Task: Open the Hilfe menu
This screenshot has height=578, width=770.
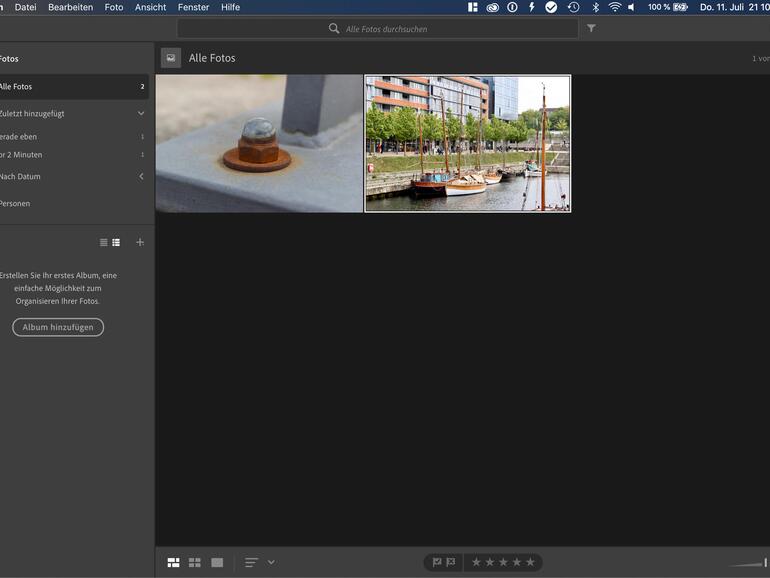Action: pos(230,7)
